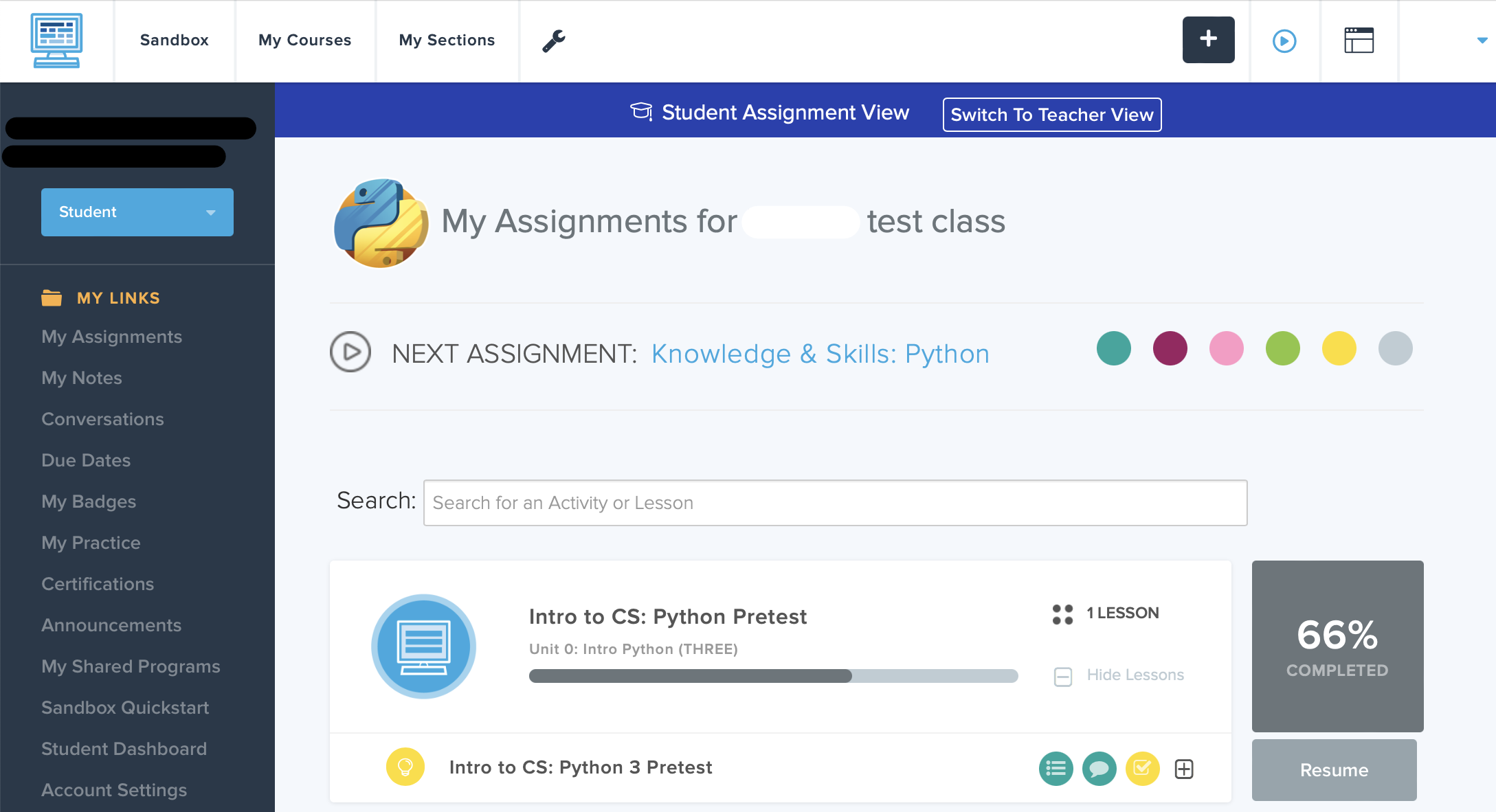This screenshot has height=812, width=1496.
Task: Open the My Courses menu
Action: tap(304, 41)
